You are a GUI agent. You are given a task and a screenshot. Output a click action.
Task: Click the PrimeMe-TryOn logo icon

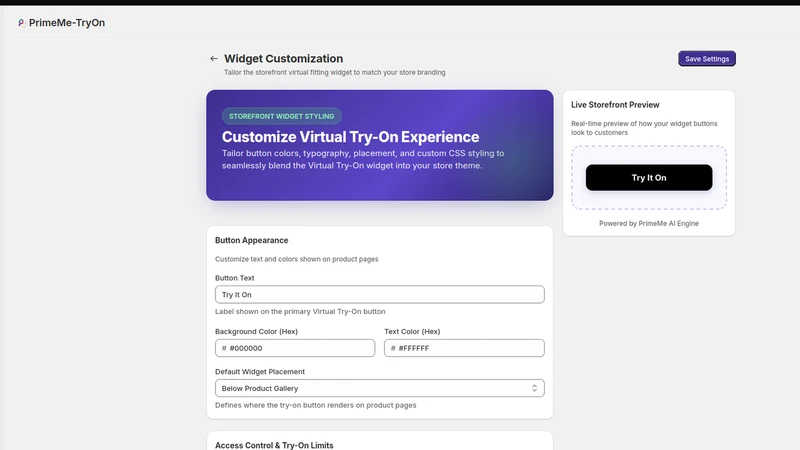pos(21,22)
